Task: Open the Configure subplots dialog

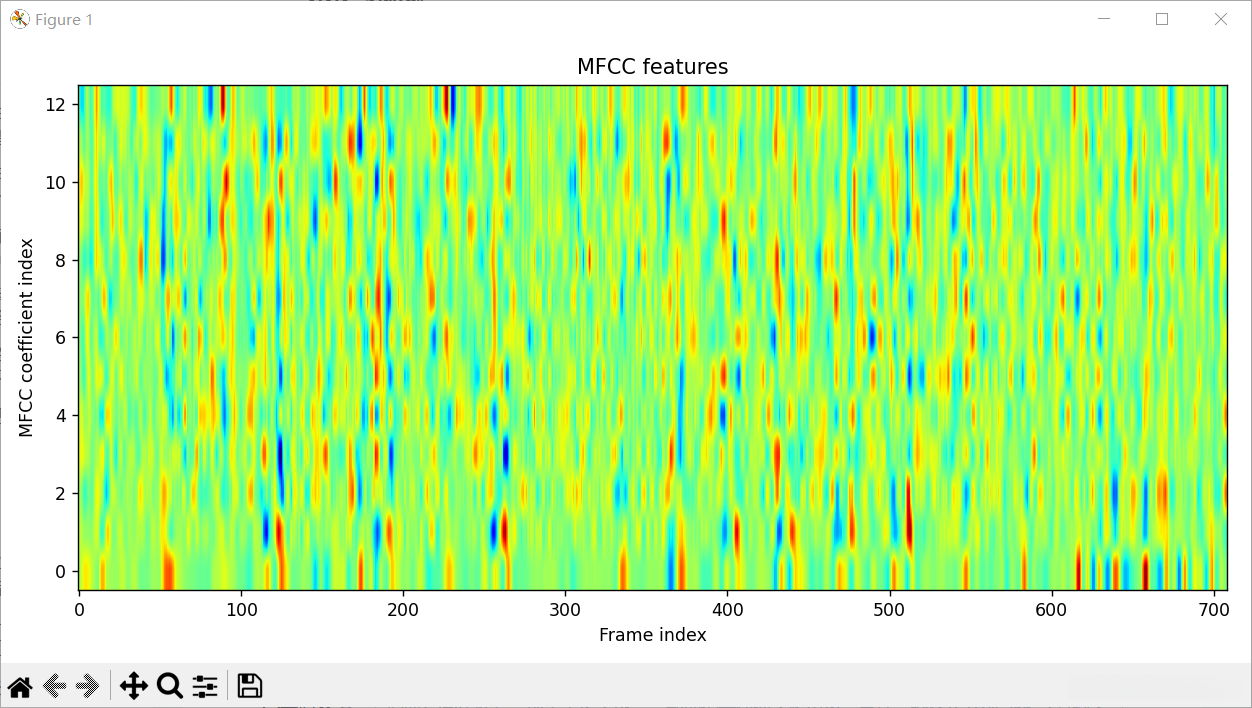Action: (x=205, y=686)
